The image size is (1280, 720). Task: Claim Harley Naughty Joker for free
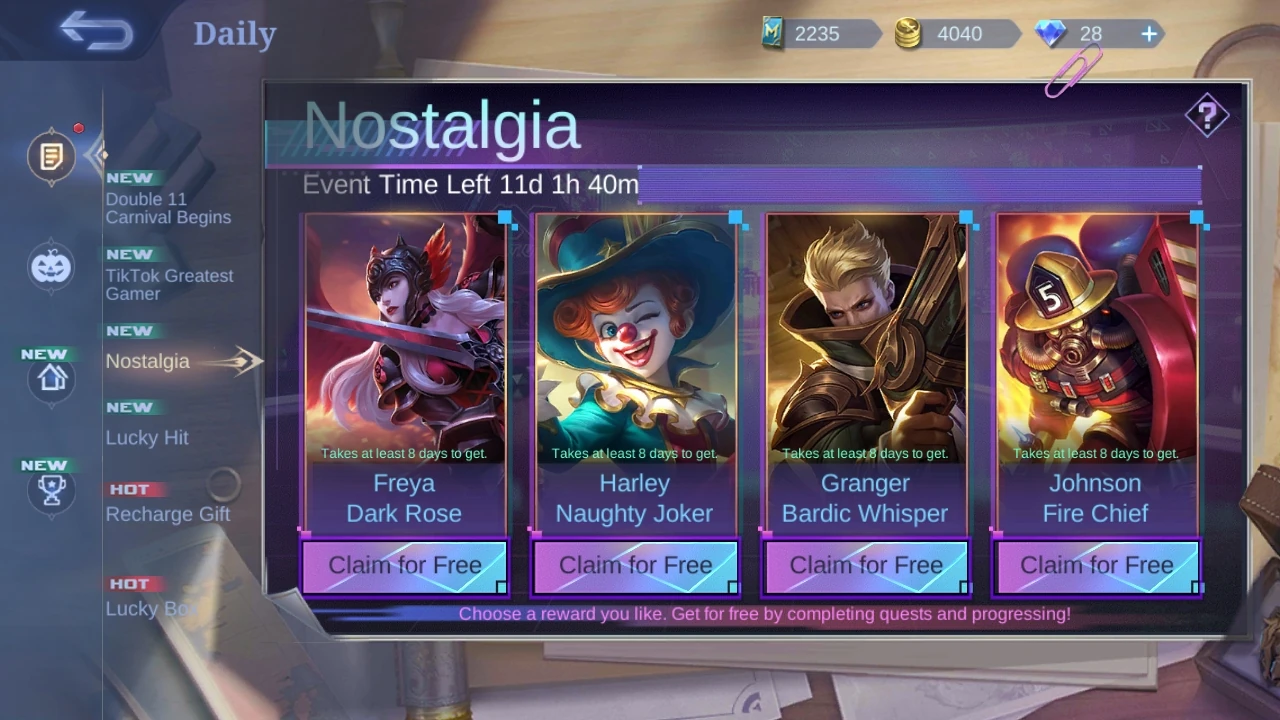[x=636, y=566]
